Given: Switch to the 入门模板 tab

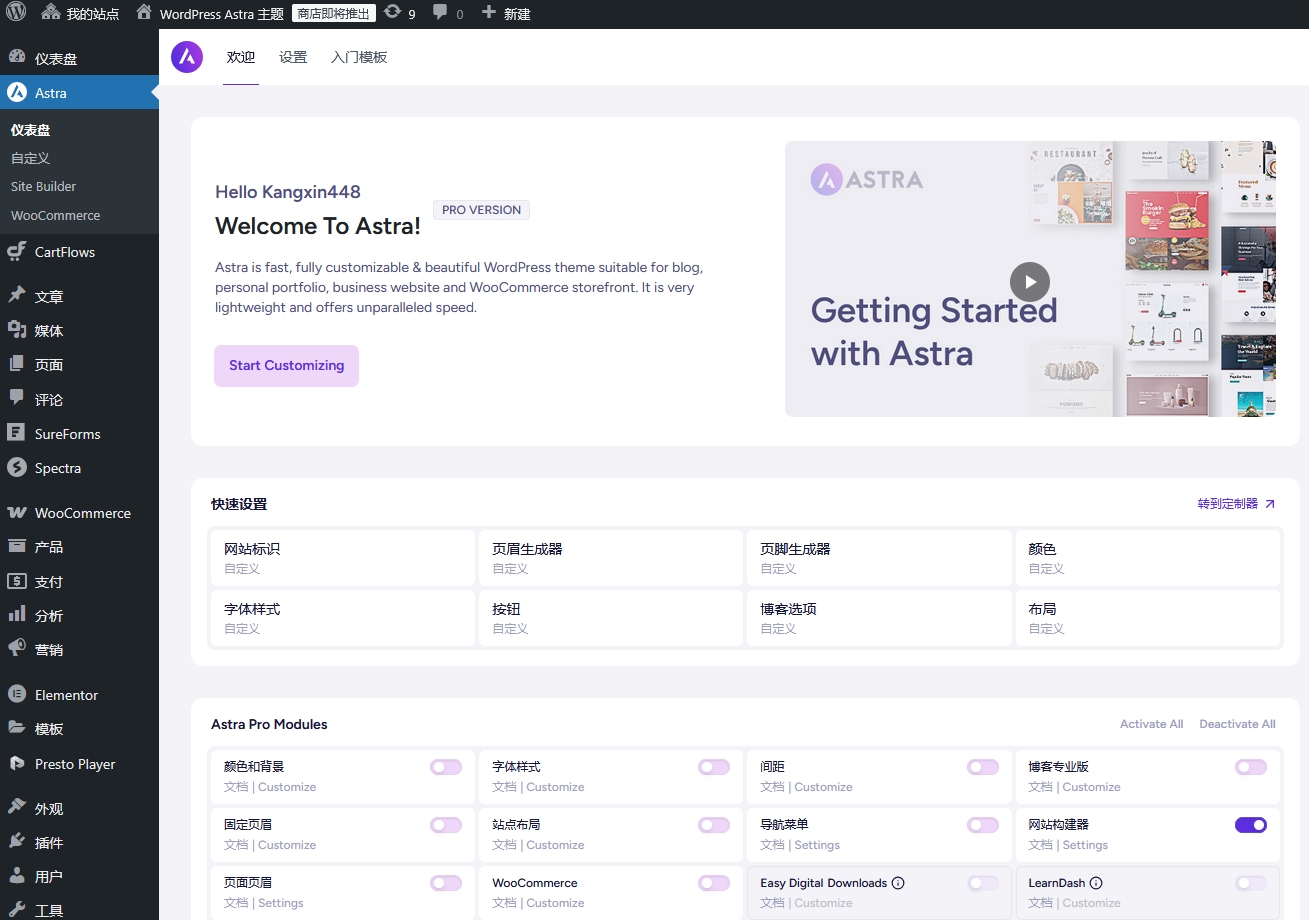Looking at the screenshot, I should point(359,57).
